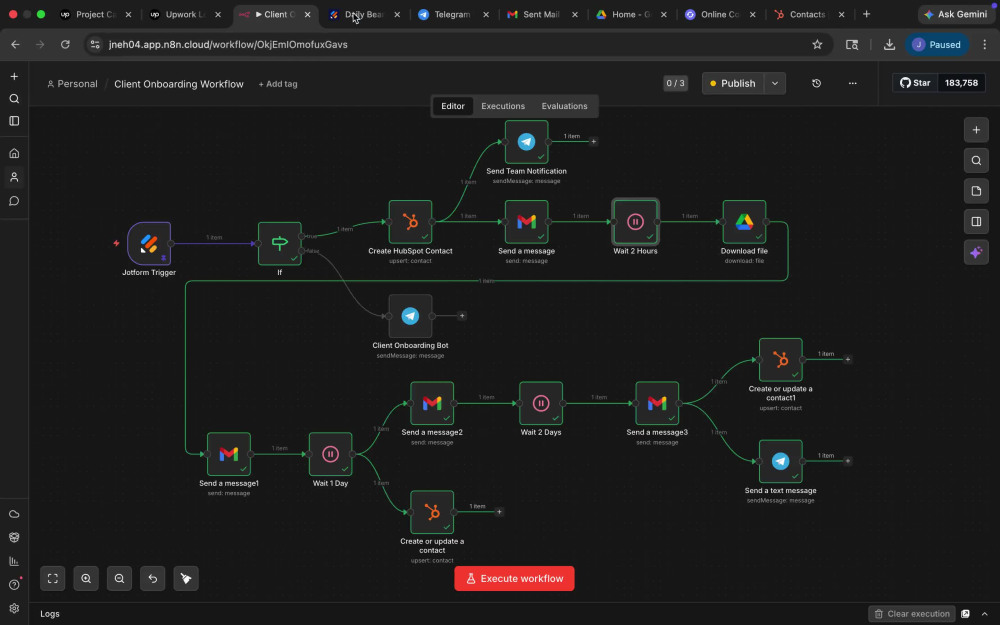The image size is (1000, 625).
Task: Click the Clear execution button
Action: pyautogui.click(x=911, y=614)
